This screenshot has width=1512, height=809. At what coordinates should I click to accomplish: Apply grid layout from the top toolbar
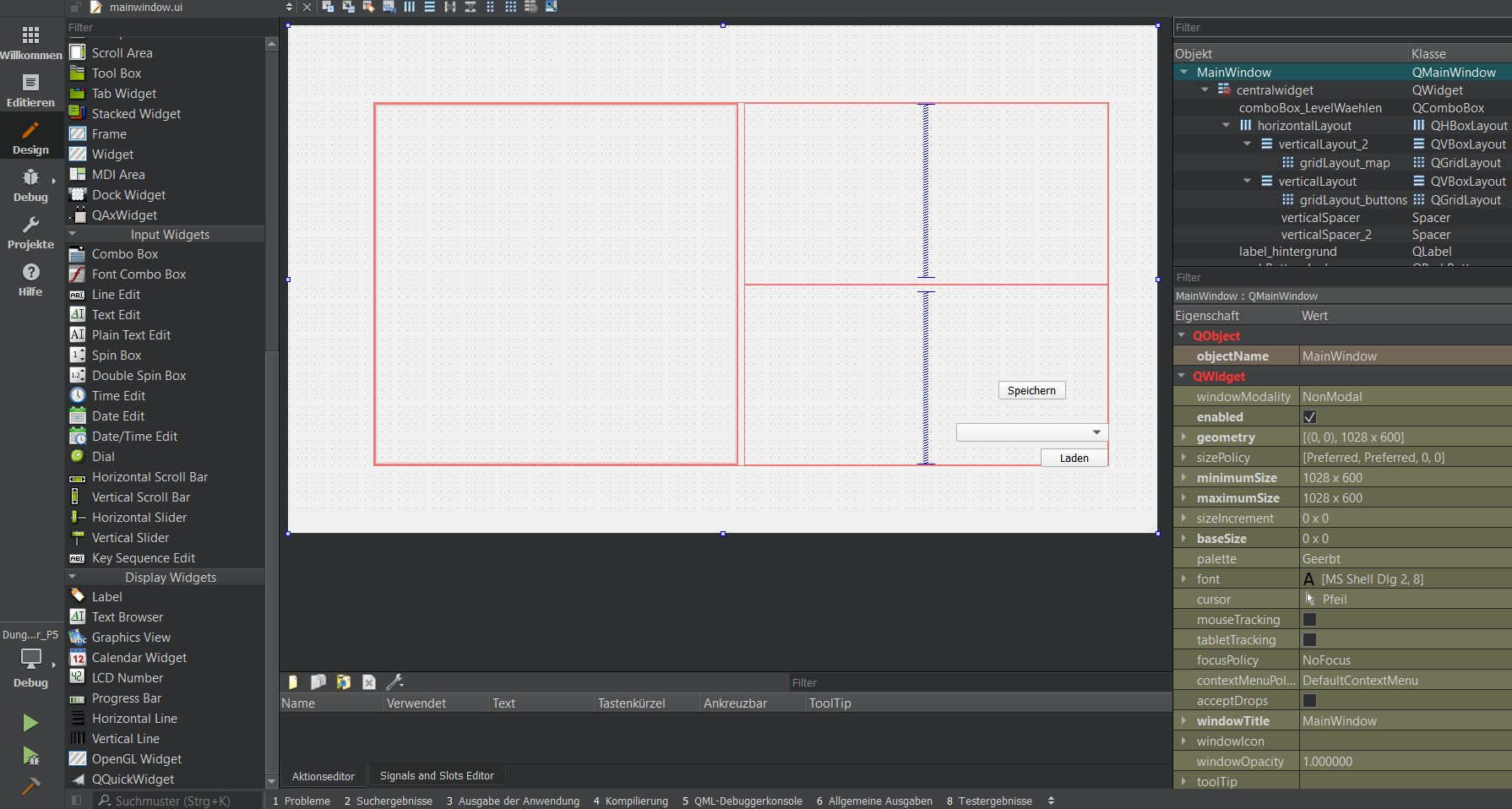point(510,7)
